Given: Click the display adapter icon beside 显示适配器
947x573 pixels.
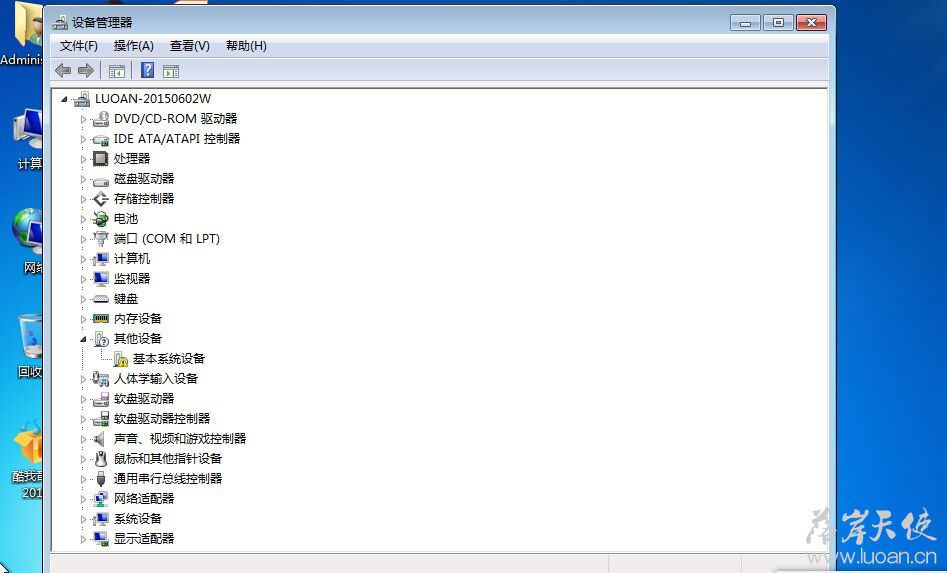Looking at the screenshot, I should (x=101, y=539).
